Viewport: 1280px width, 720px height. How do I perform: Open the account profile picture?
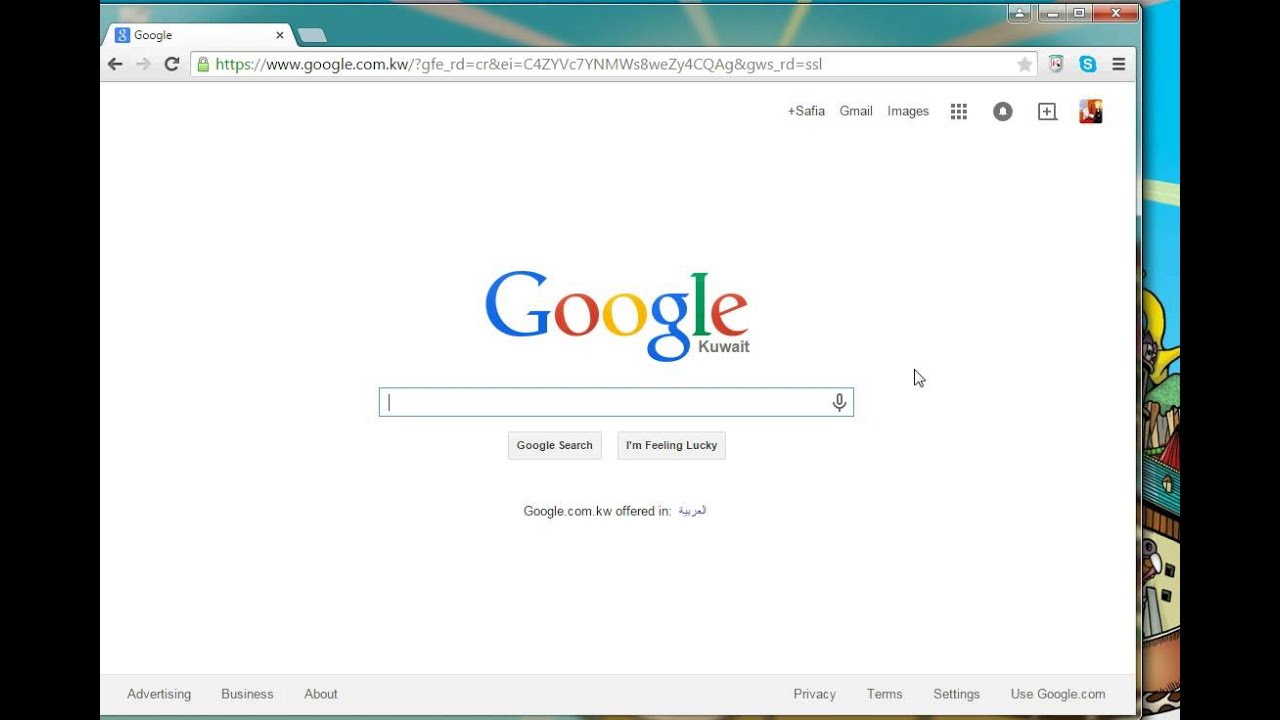click(1091, 111)
